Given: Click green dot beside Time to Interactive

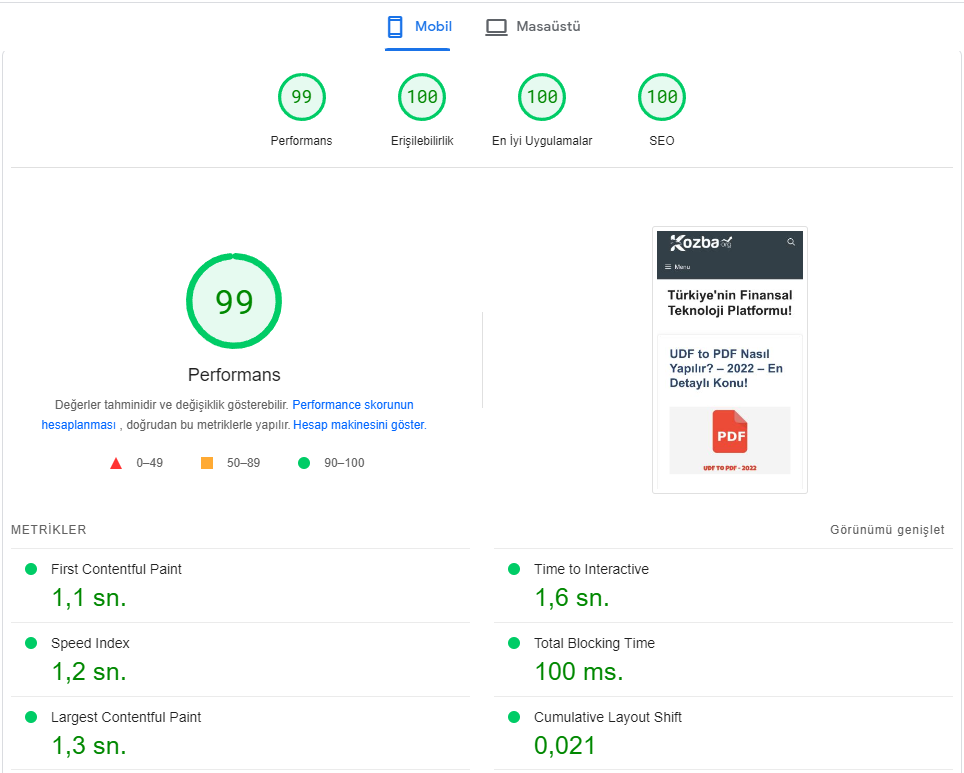Looking at the screenshot, I should (514, 569).
